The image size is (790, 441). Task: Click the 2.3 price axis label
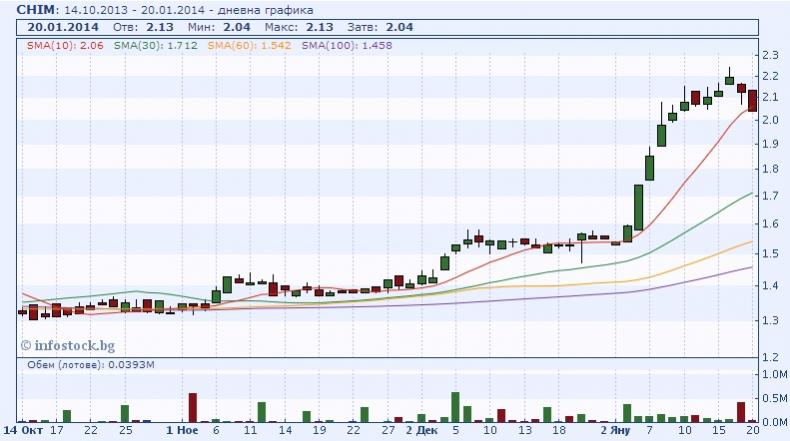(770, 55)
